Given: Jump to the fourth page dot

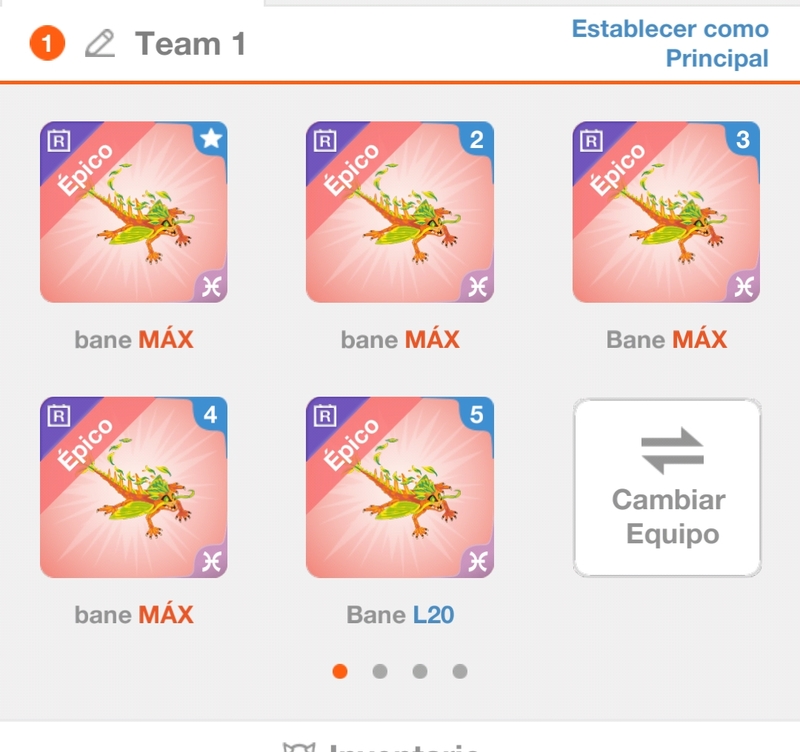Looking at the screenshot, I should tap(460, 671).
